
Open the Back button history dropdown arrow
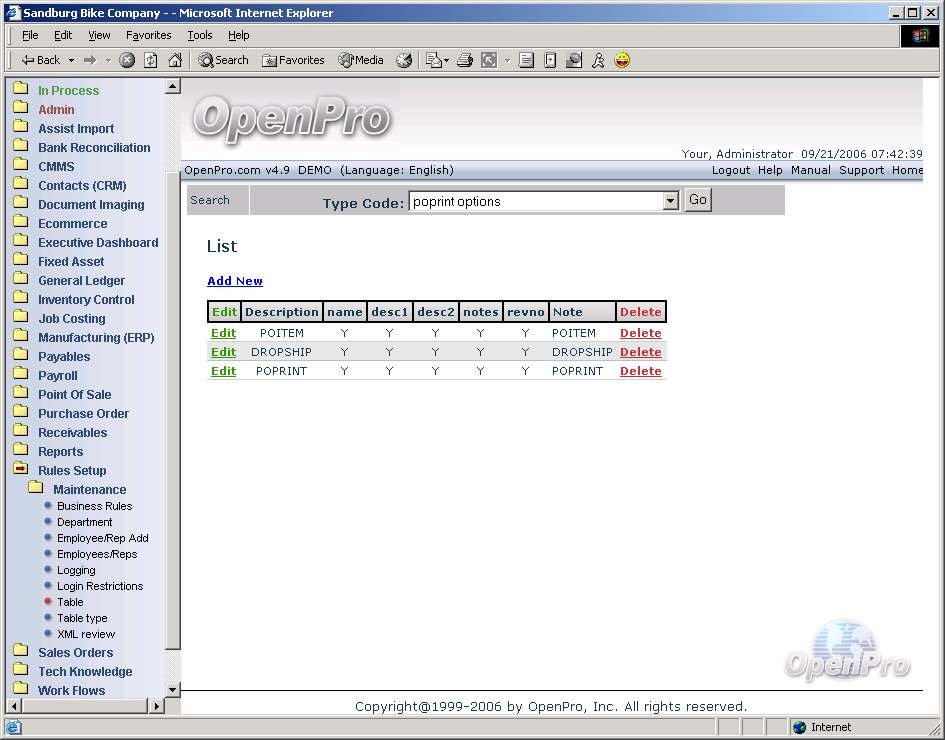pos(69,60)
